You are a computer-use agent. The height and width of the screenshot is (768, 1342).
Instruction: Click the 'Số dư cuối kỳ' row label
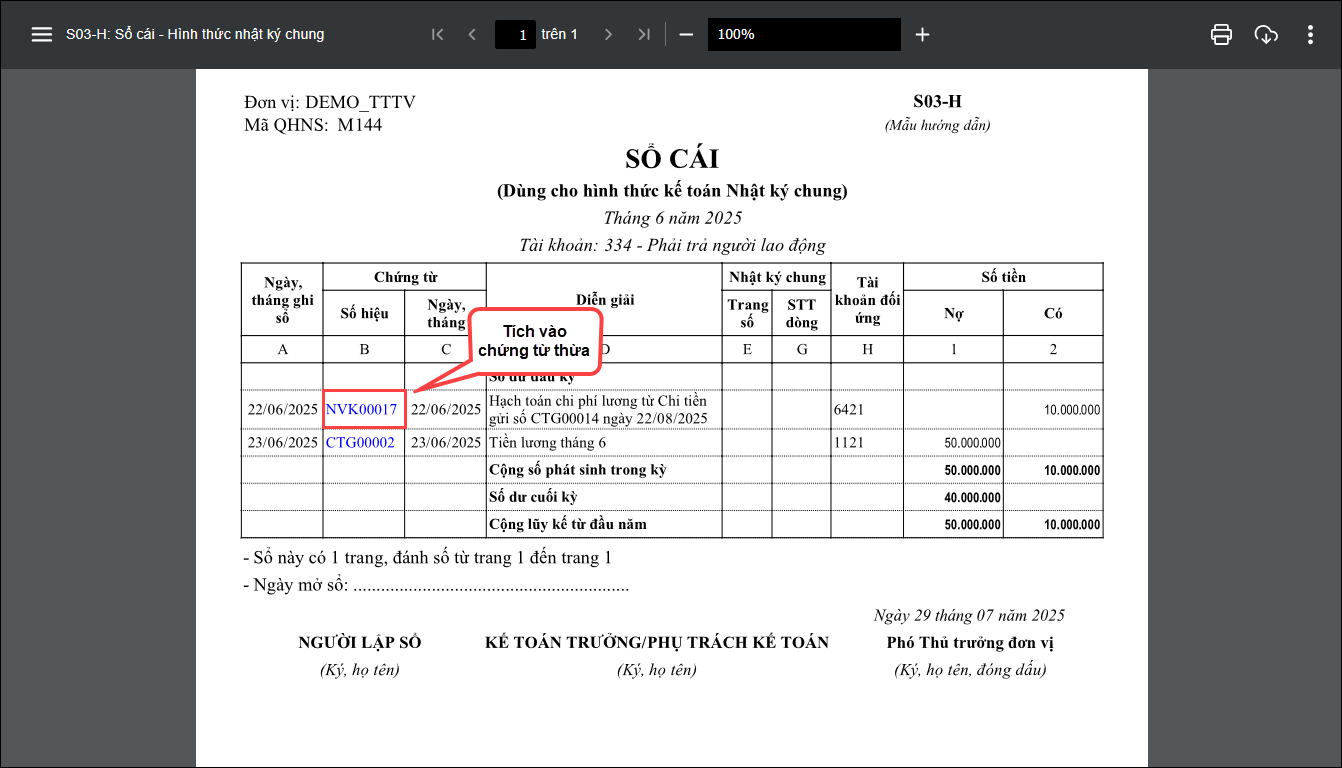click(x=533, y=497)
